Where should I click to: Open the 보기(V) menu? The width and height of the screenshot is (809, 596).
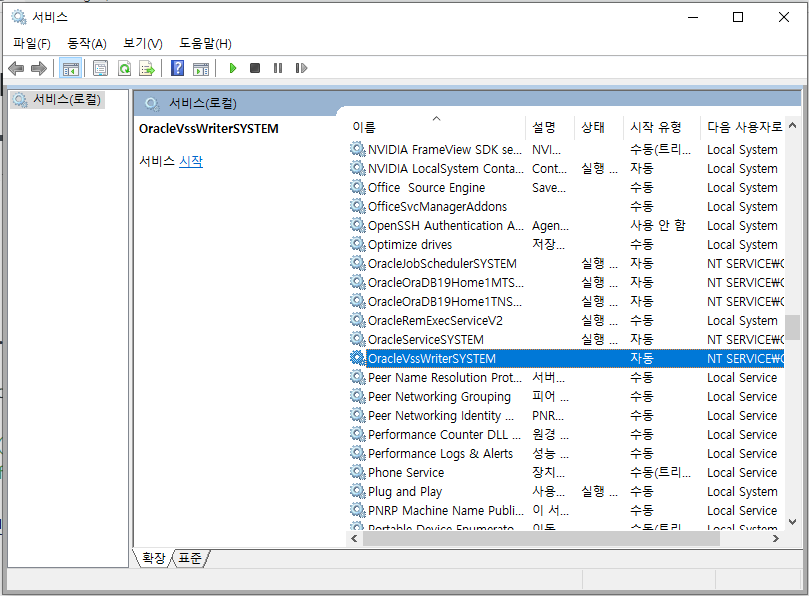click(x=142, y=43)
